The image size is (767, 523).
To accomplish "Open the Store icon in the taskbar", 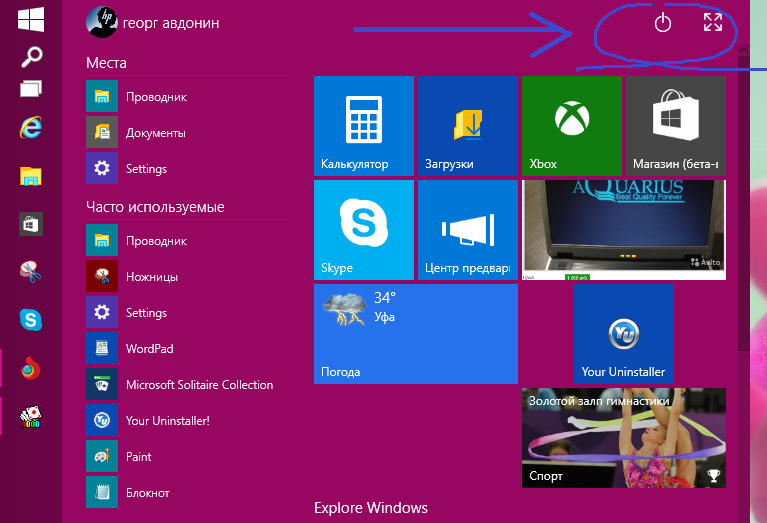I will pyautogui.click(x=31, y=224).
